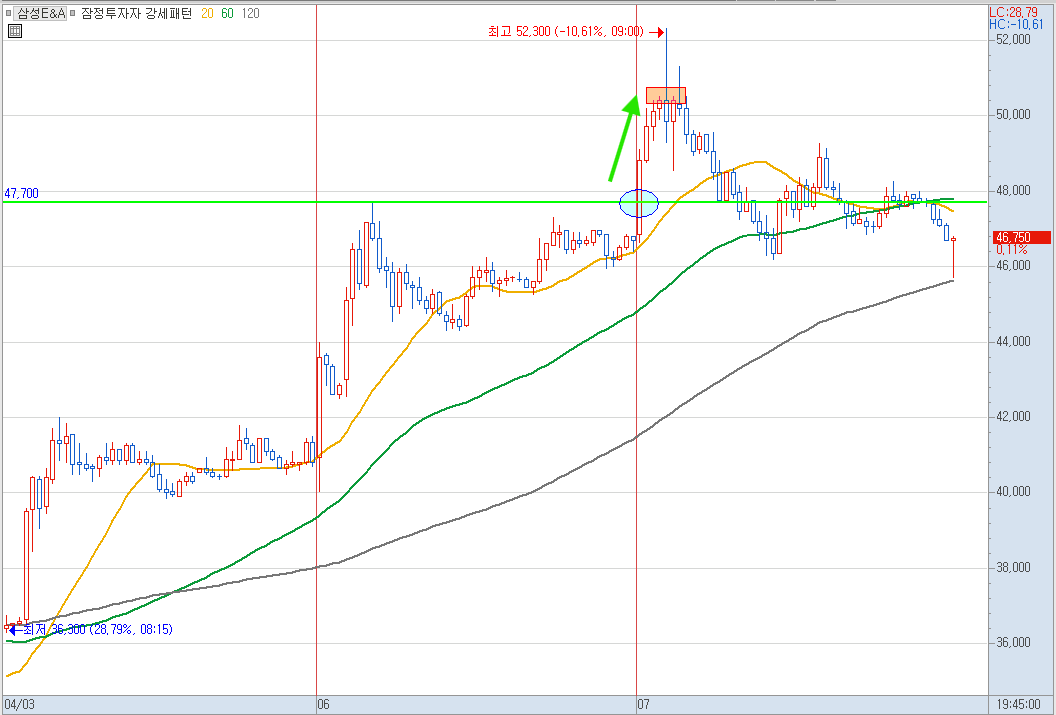Click the 최고 52,300 high price annotation

point(566,32)
